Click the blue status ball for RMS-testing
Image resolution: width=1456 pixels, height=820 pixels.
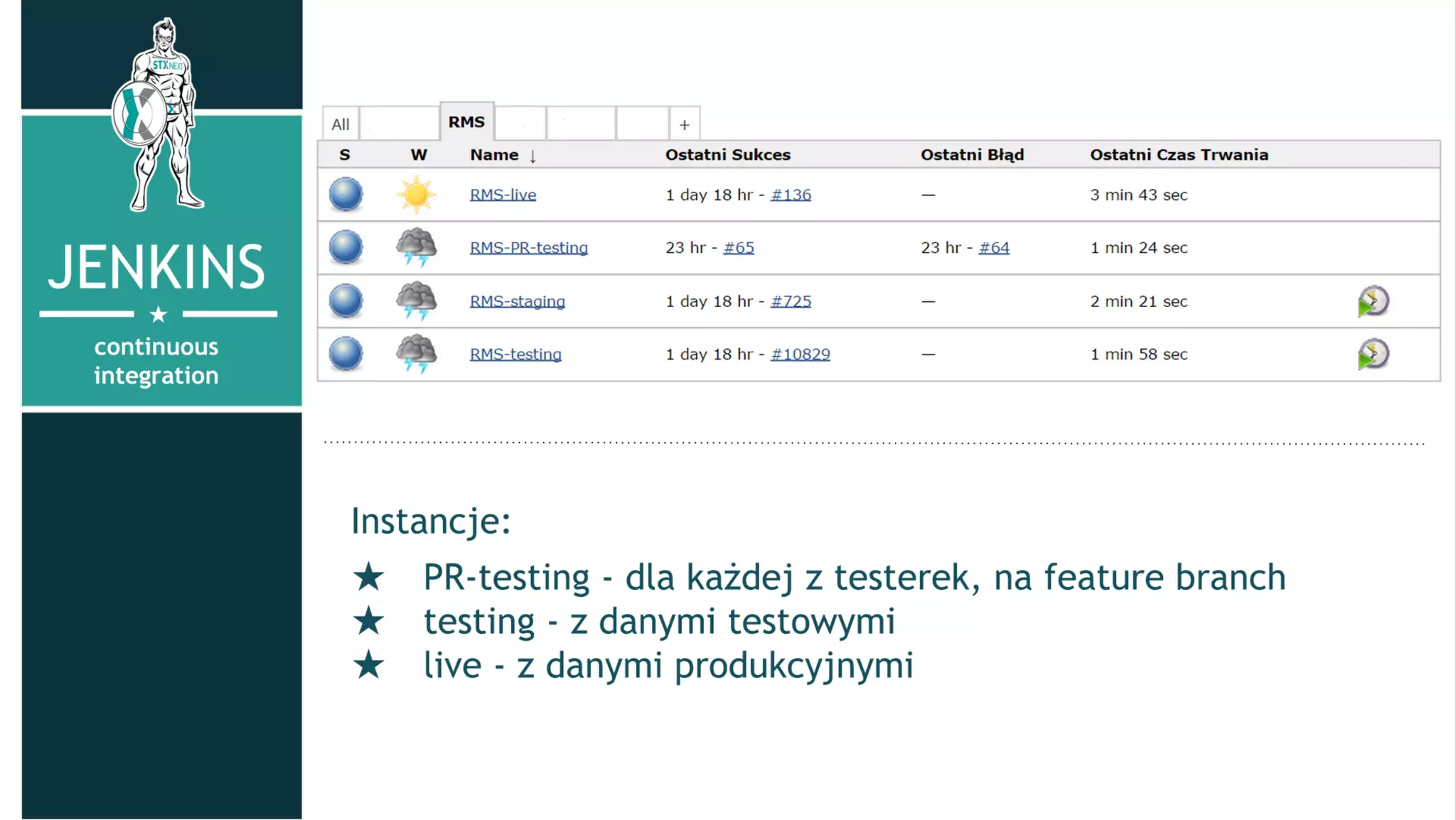coord(346,354)
